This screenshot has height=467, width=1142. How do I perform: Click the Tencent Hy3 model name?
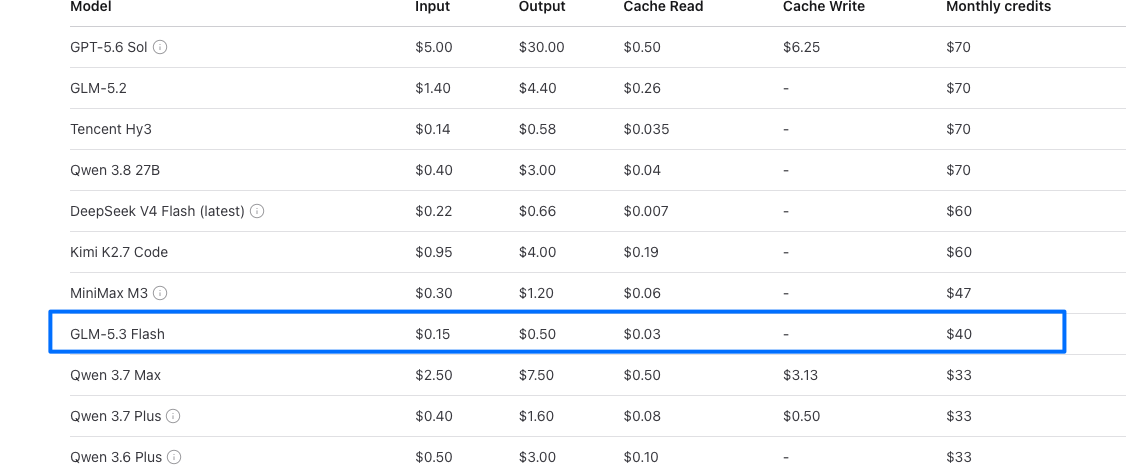pos(111,129)
